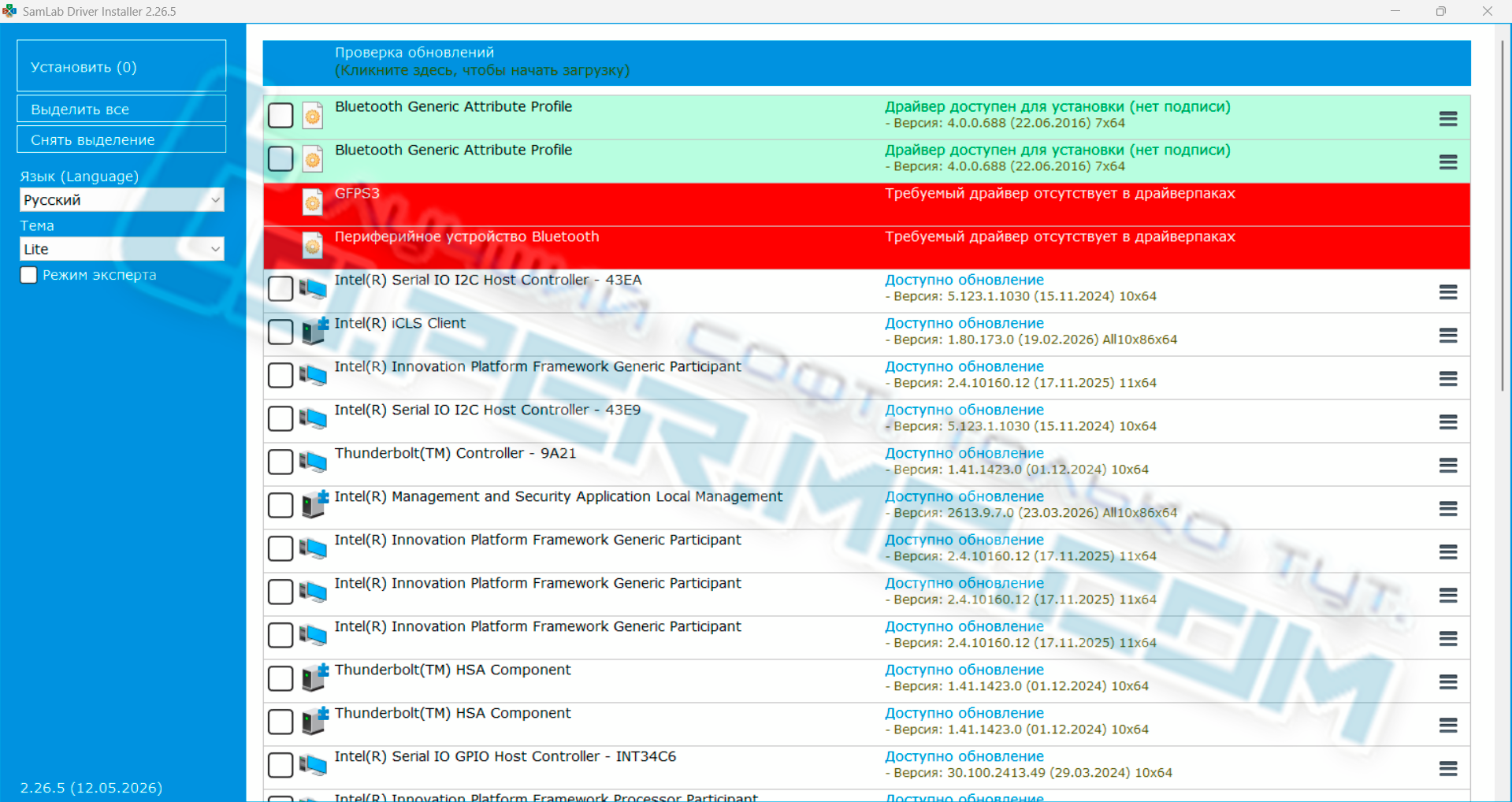Click Доступно обновление for GPIO Host Controller INT34C6
Image resolution: width=1512 pixels, height=802 pixels.
pyautogui.click(x=964, y=756)
